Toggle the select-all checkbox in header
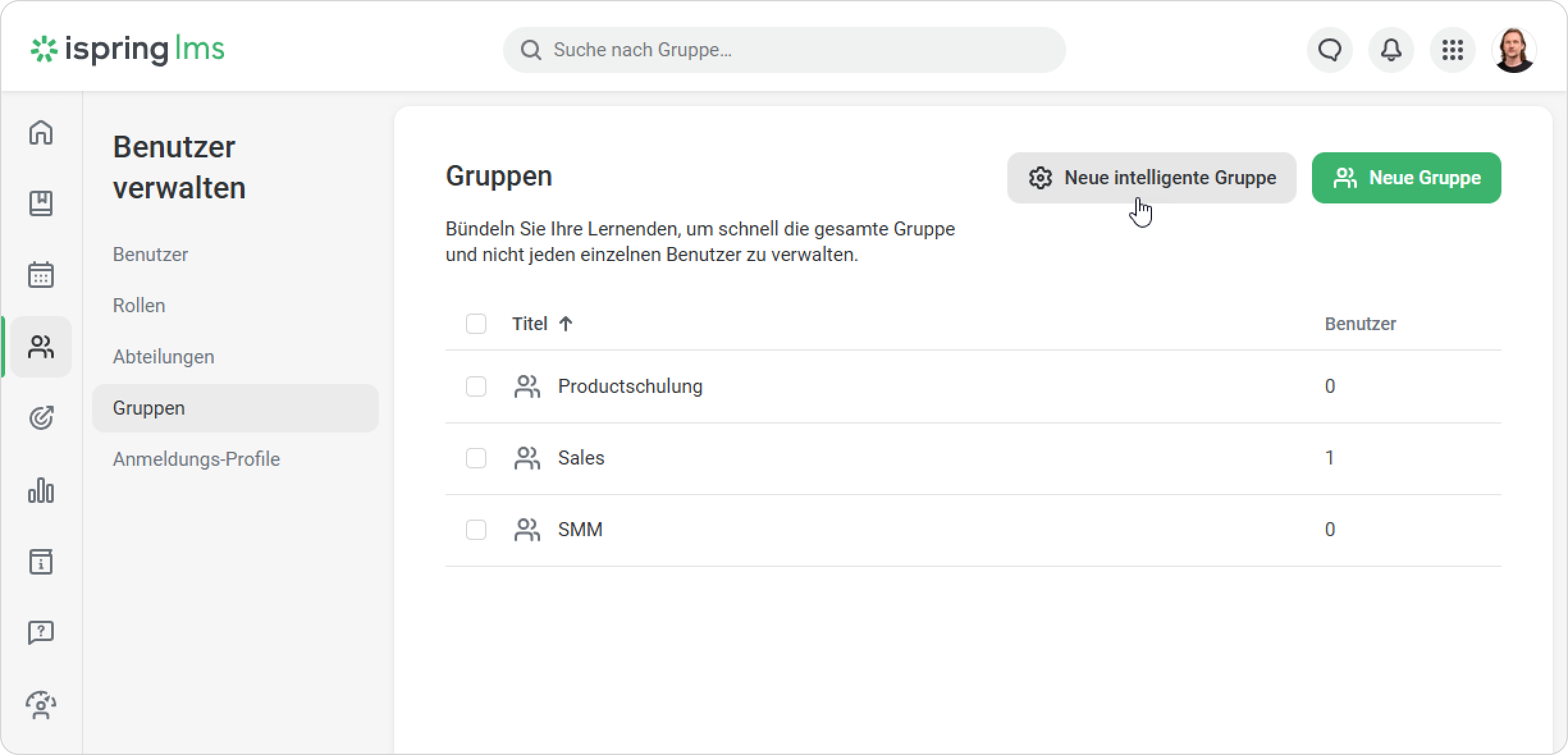Screen dimensions: 1568x755 coord(476,324)
